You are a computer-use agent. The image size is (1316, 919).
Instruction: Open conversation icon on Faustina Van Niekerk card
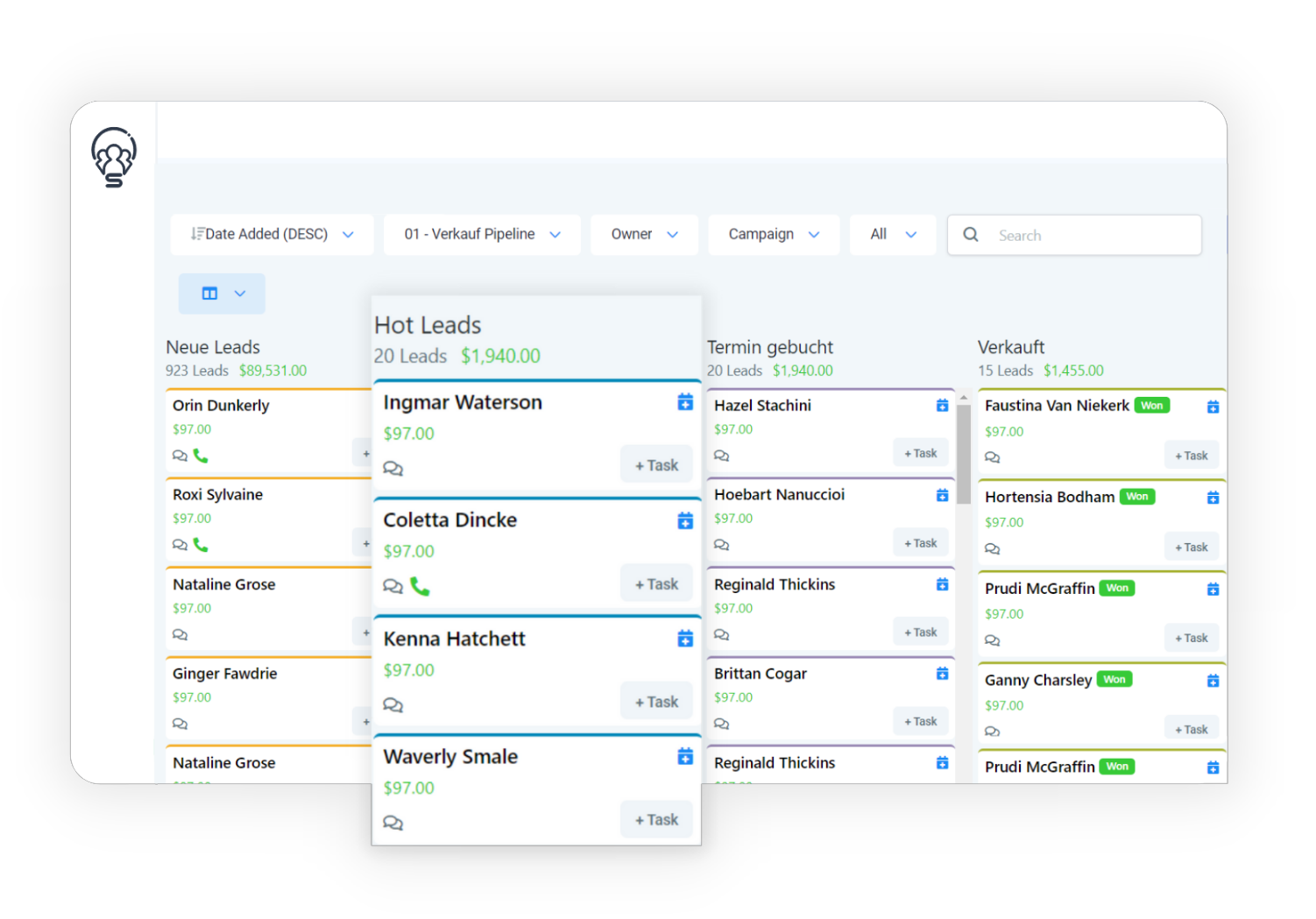click(992, 457)
